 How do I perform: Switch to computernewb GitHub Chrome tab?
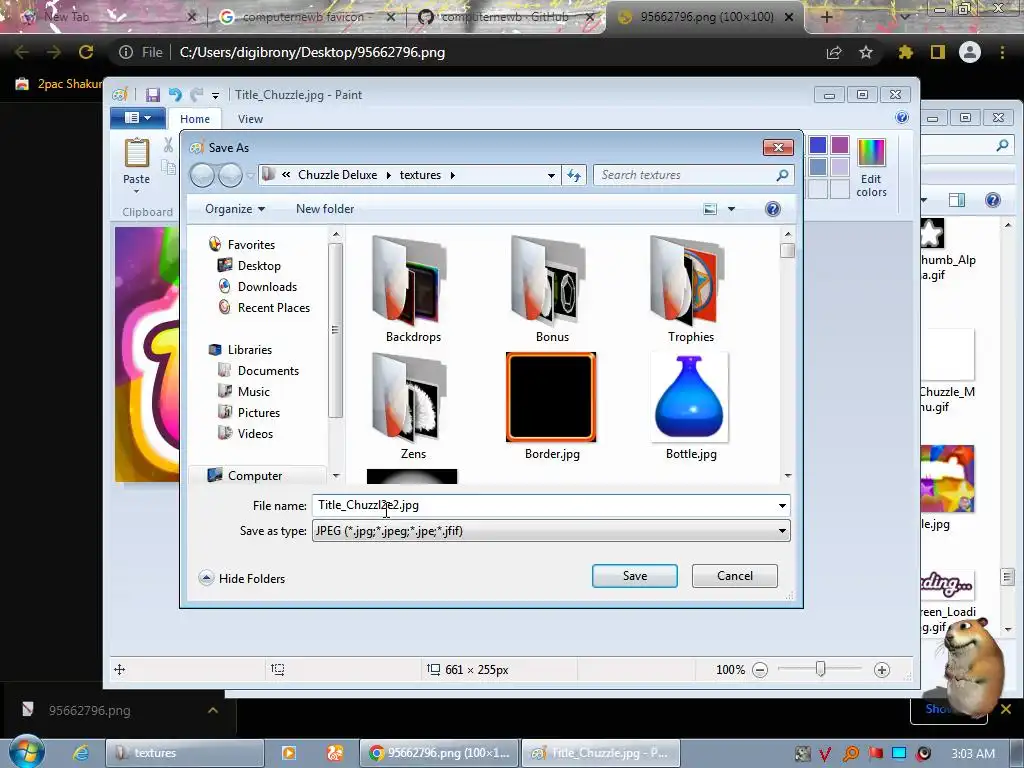click(x=503, y=17)
